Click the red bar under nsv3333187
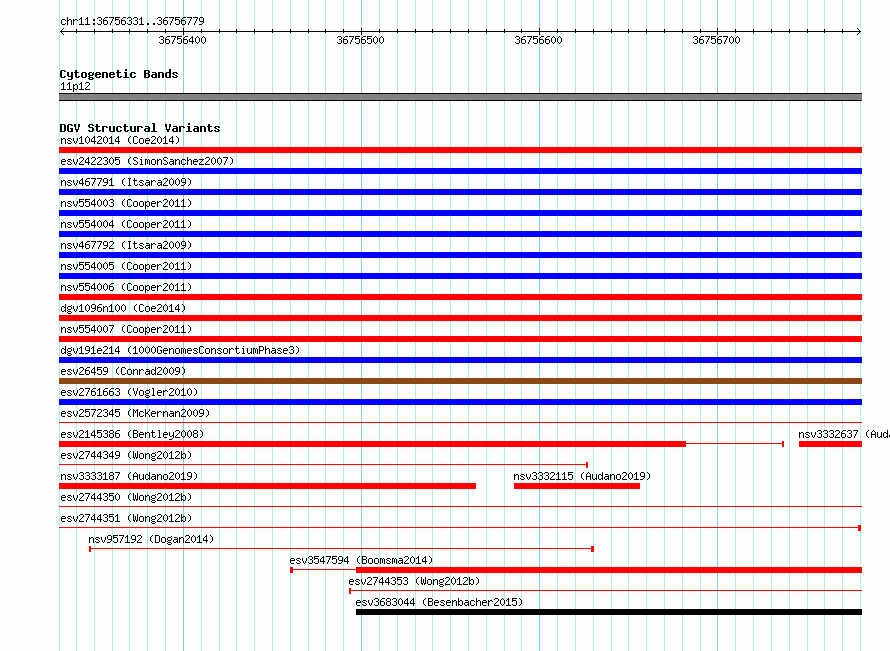This screenshot has width=890, height=651. (267, 486)
